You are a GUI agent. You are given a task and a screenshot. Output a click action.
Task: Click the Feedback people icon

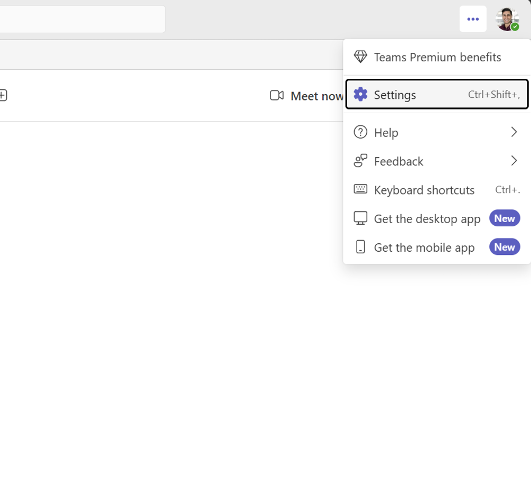coord(360,161)
